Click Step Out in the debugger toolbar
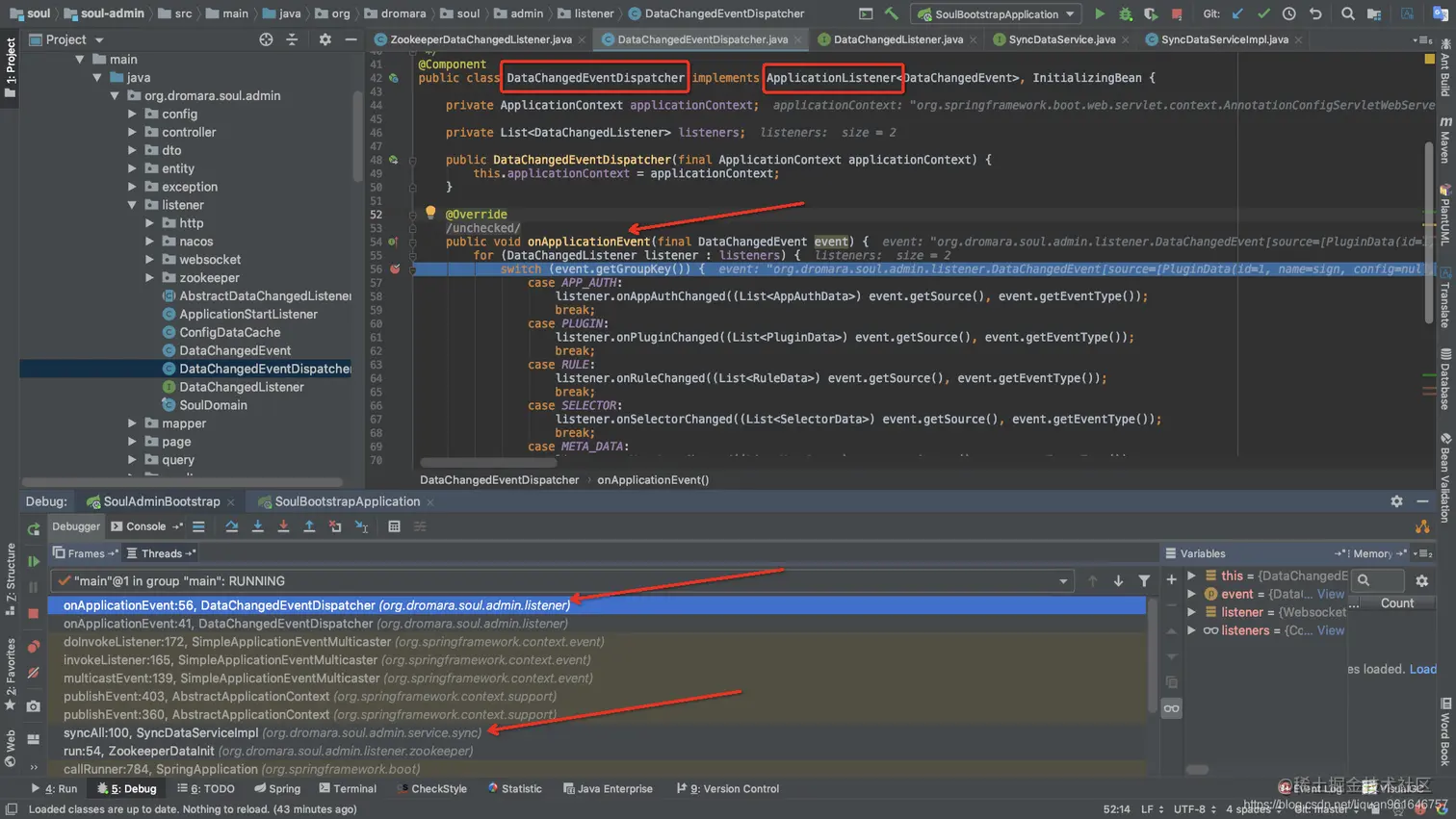This screenshot has width=1456, height=819. 309,526
